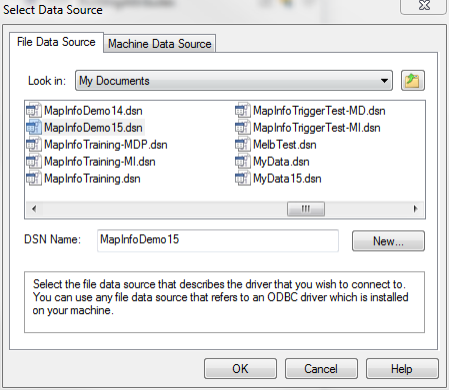Click the horizontal scrollbar thumb

pyautogui.click(x=306, y=209)
